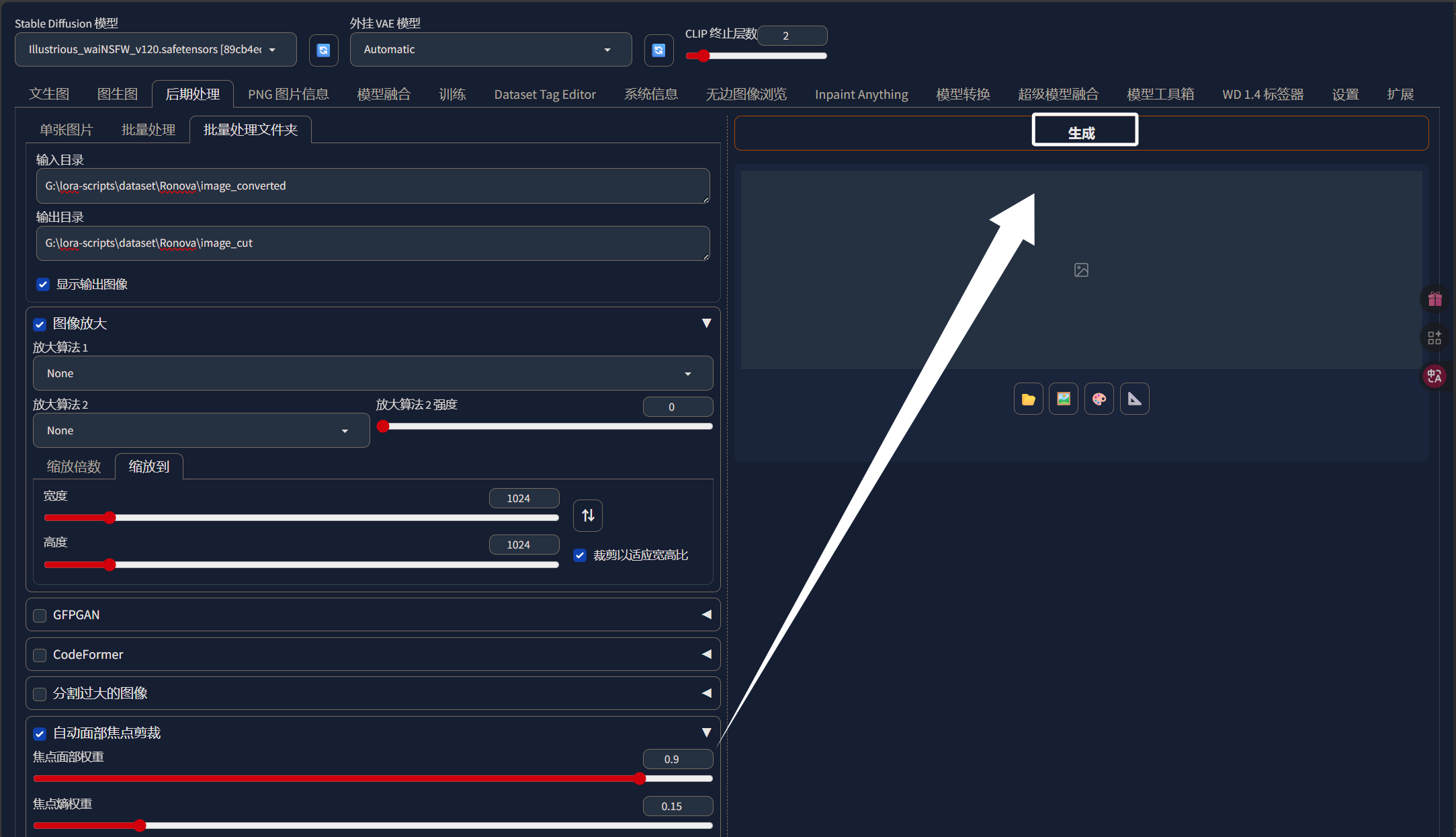Enable the 分割过大的图像 checkbox

point(40,694)
